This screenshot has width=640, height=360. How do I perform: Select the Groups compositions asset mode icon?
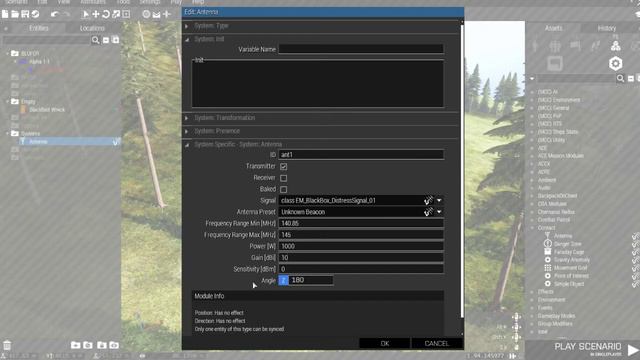click(x=555, y=46)
